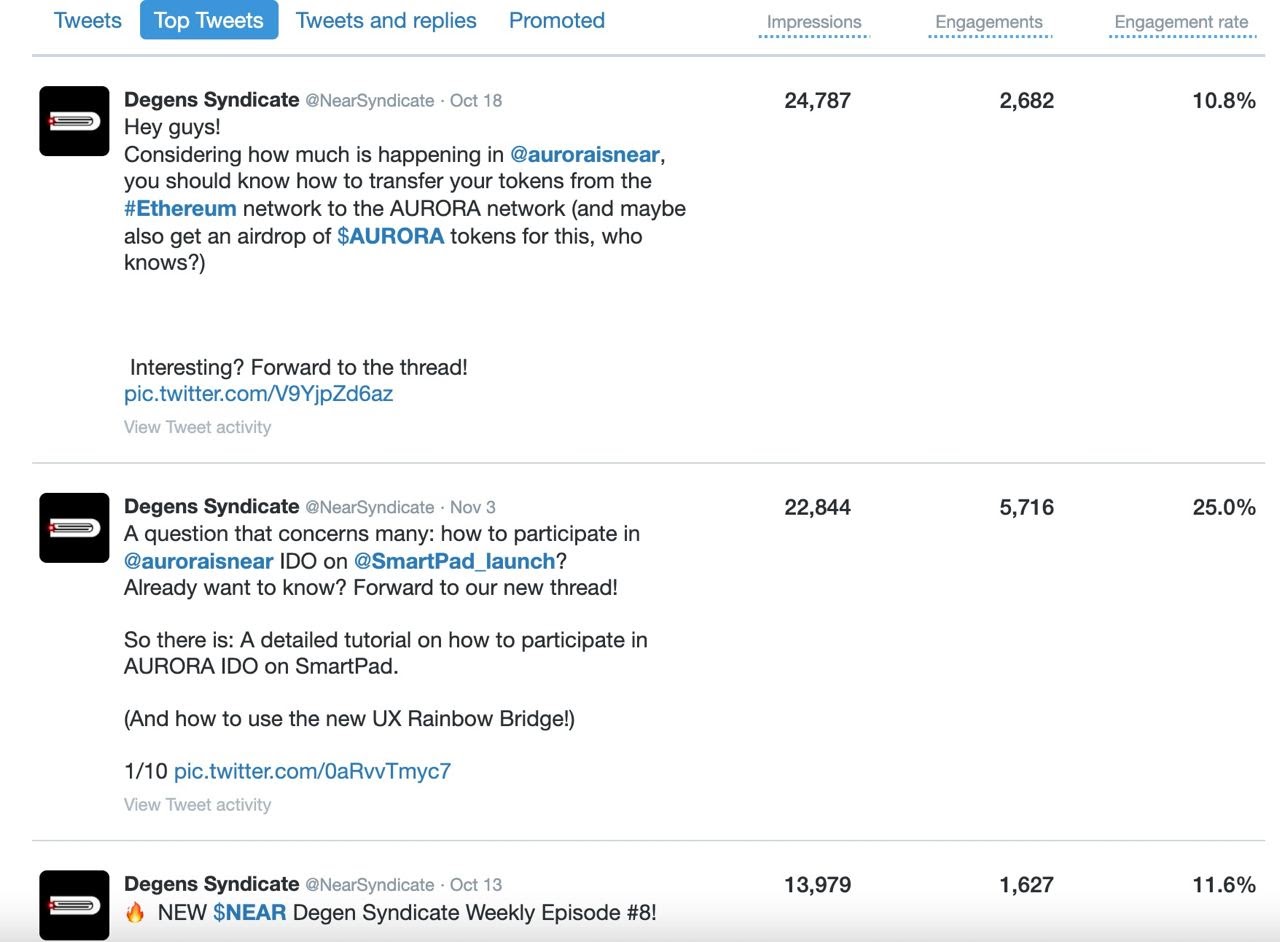View Tweet activity for Nov 3 tweet
Image resolution: width=1280 pixels, height=942 pixels.
click(x=197, y=805)
